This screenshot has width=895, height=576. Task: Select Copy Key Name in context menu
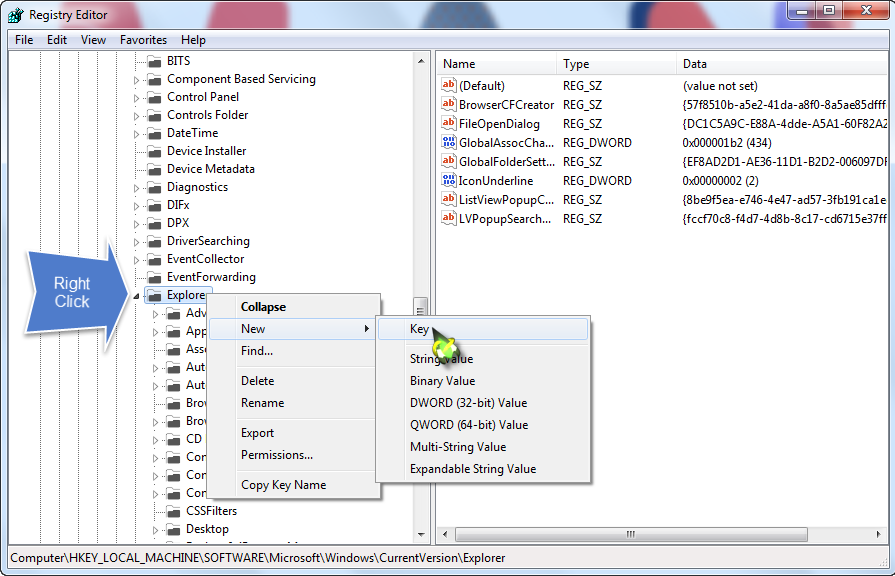point(293,485)
